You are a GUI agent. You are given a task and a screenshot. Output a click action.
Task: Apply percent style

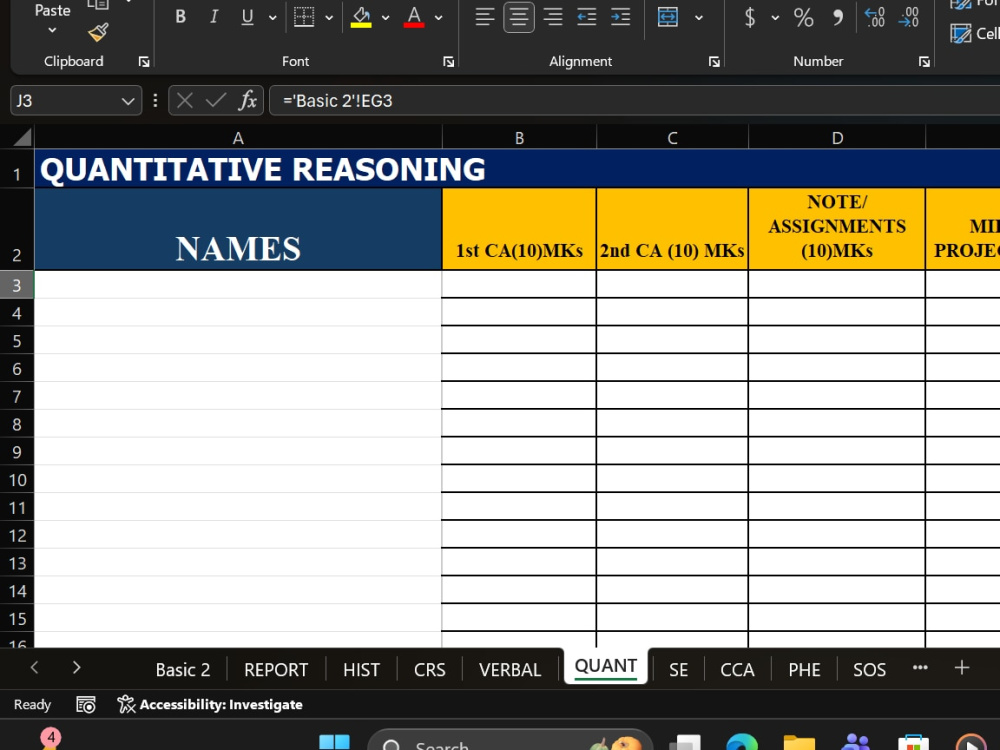point(804,17)
